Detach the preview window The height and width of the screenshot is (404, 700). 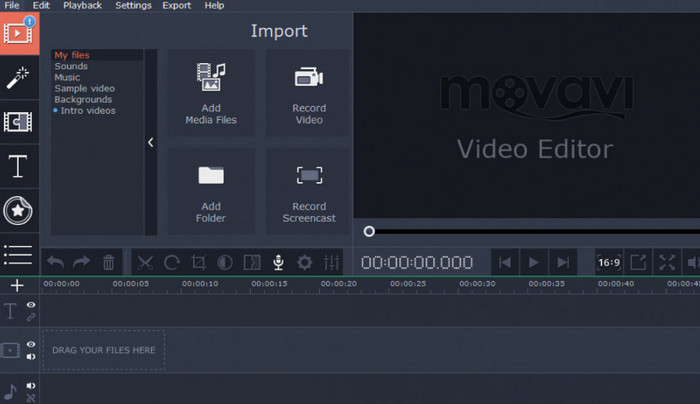pos(638,262)
